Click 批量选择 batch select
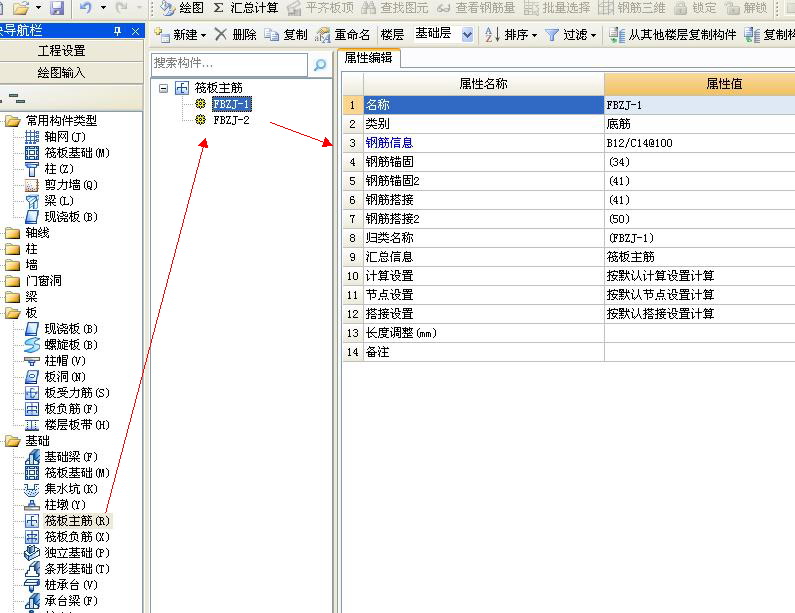Screen dimensions: 795x613 pos(557,8)
